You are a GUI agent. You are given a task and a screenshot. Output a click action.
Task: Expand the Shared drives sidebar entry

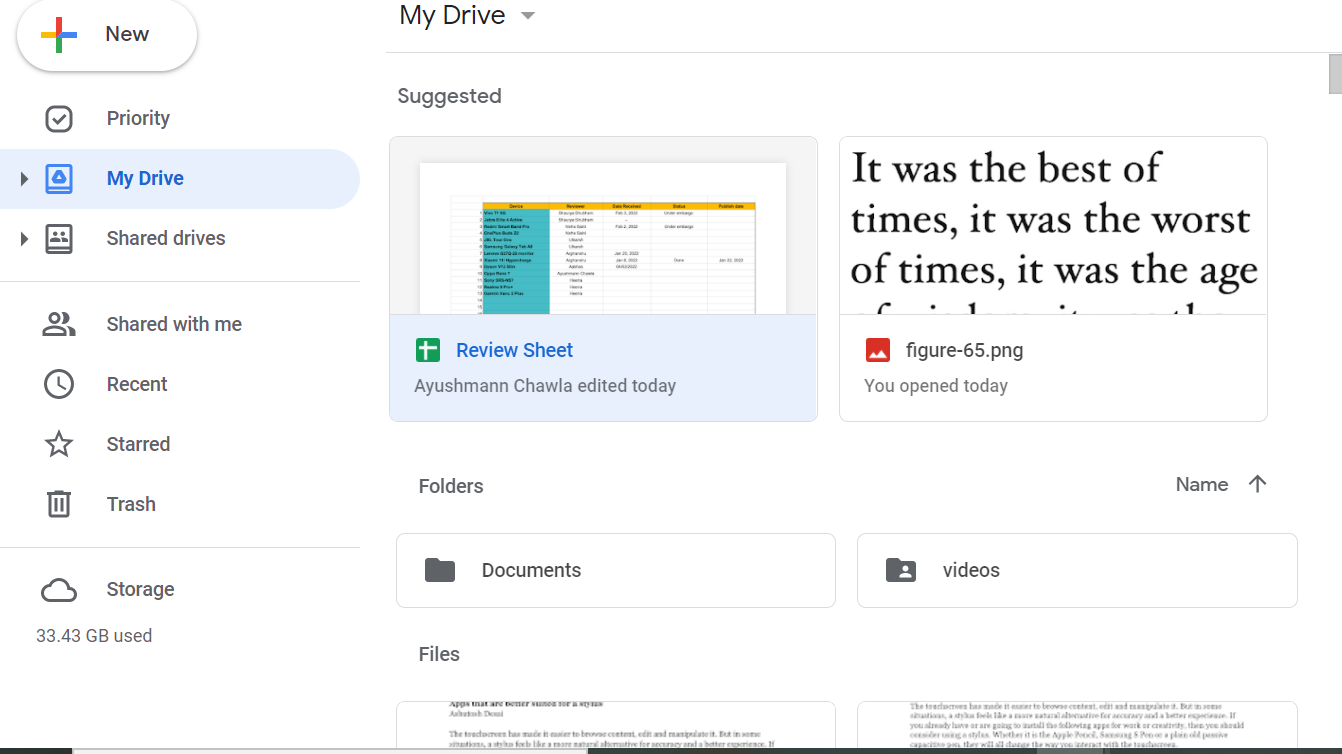pos(23,238)
